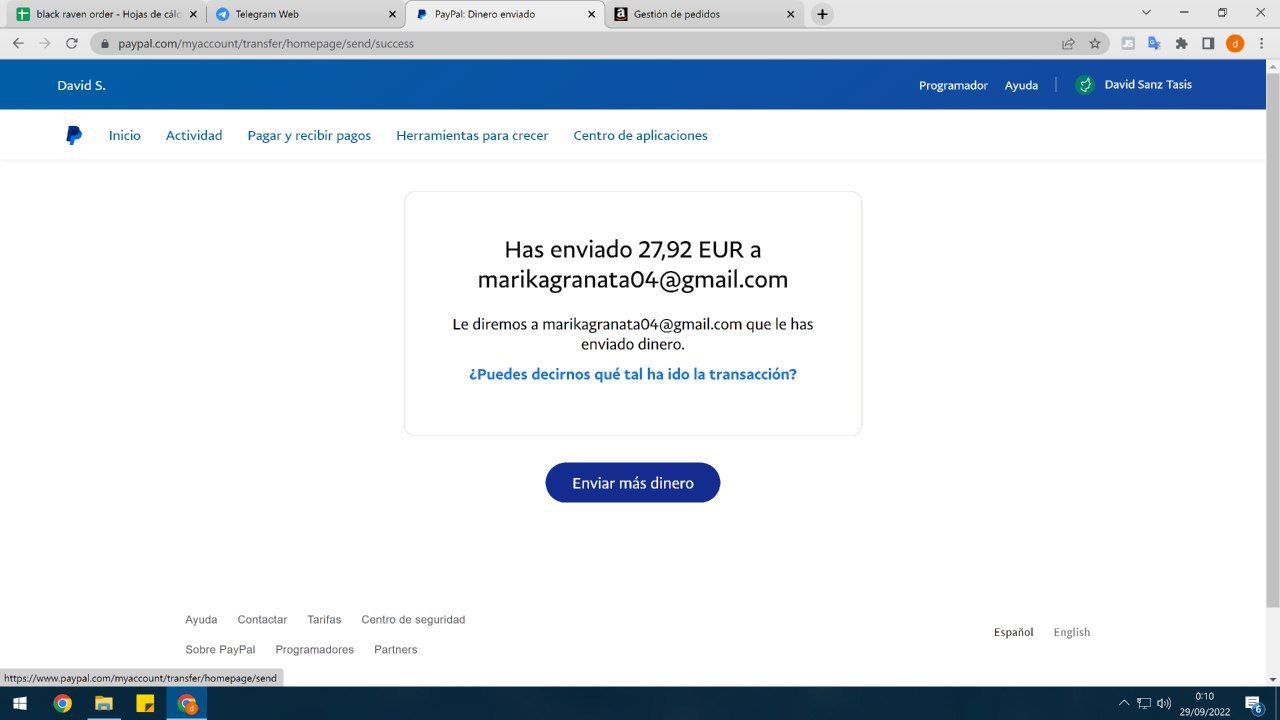The height and width of the screenshot is (720, 1280).
Task: Open the footer Tarifas link
Action: [324, 620]
